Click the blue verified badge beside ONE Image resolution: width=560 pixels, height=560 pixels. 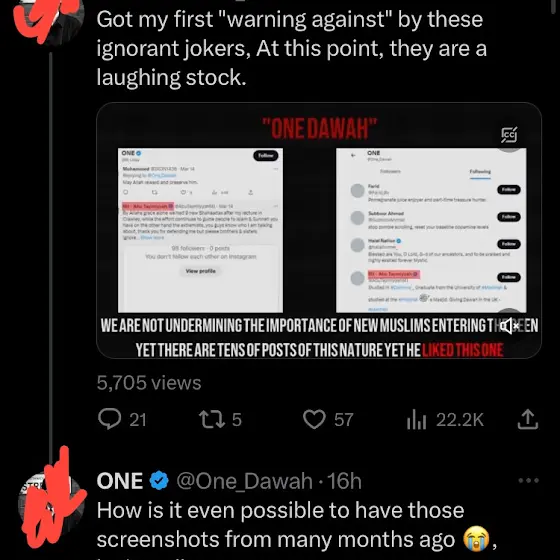click(159, 481)
